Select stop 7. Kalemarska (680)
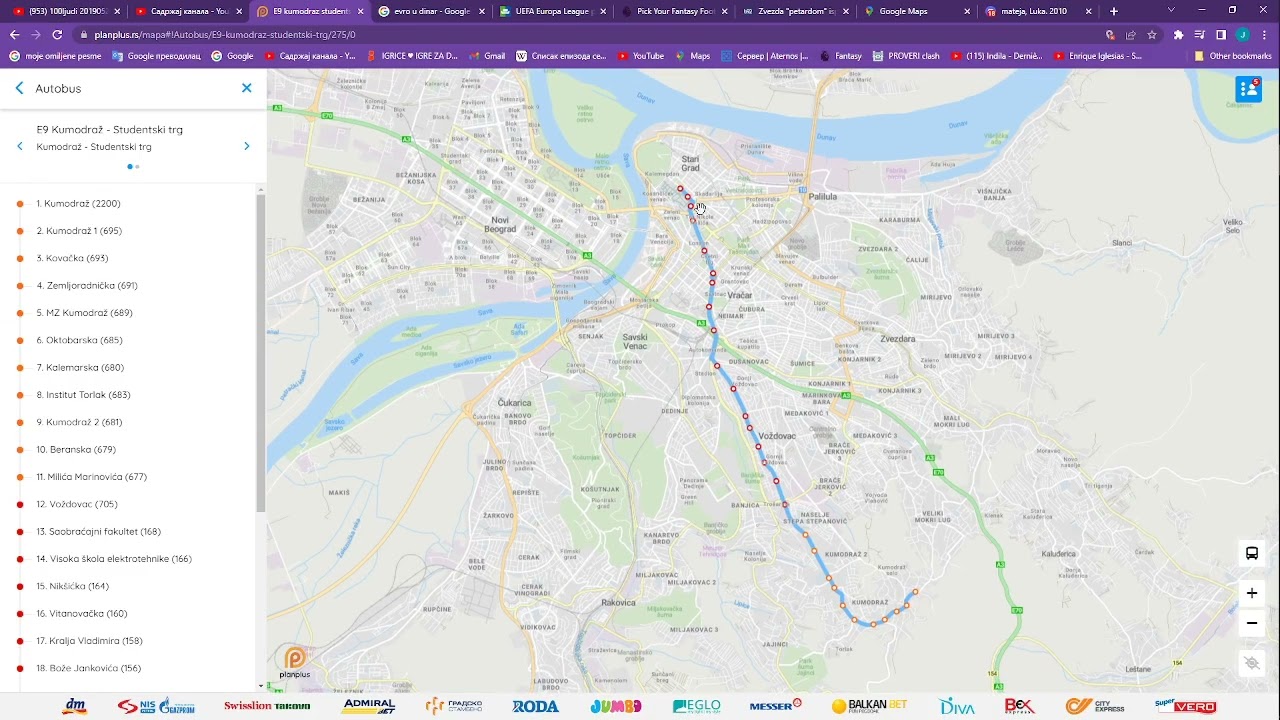The width and height of the screenshot is (1280, 720). (x=80, y=368)
